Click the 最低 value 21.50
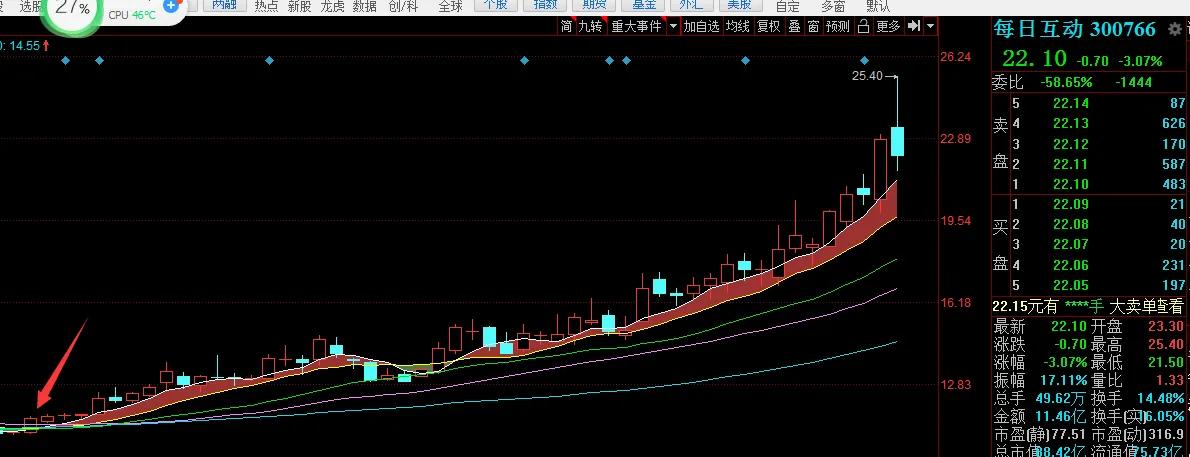 [x=1164, y=362]
